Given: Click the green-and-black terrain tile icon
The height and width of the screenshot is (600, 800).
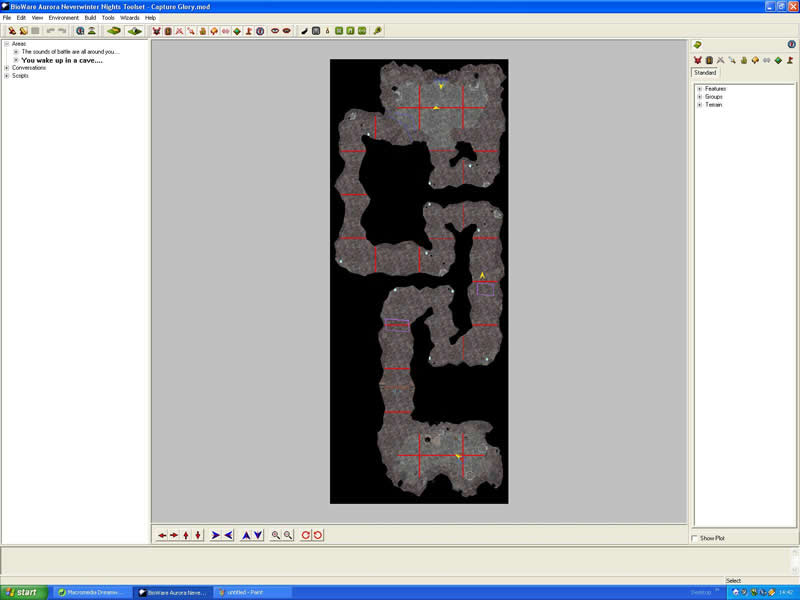Looking at the screenshot, I should click(135, 31).
